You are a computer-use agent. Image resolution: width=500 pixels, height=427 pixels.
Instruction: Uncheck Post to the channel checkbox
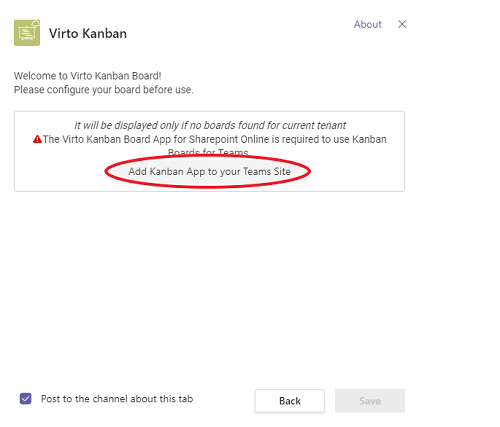tap(26, 399)
